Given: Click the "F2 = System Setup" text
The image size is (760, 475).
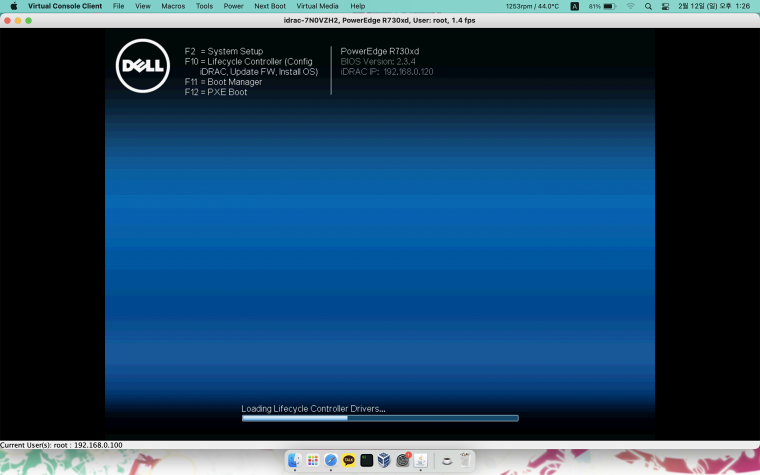Looking at the screenshot, I should (223, 51).
